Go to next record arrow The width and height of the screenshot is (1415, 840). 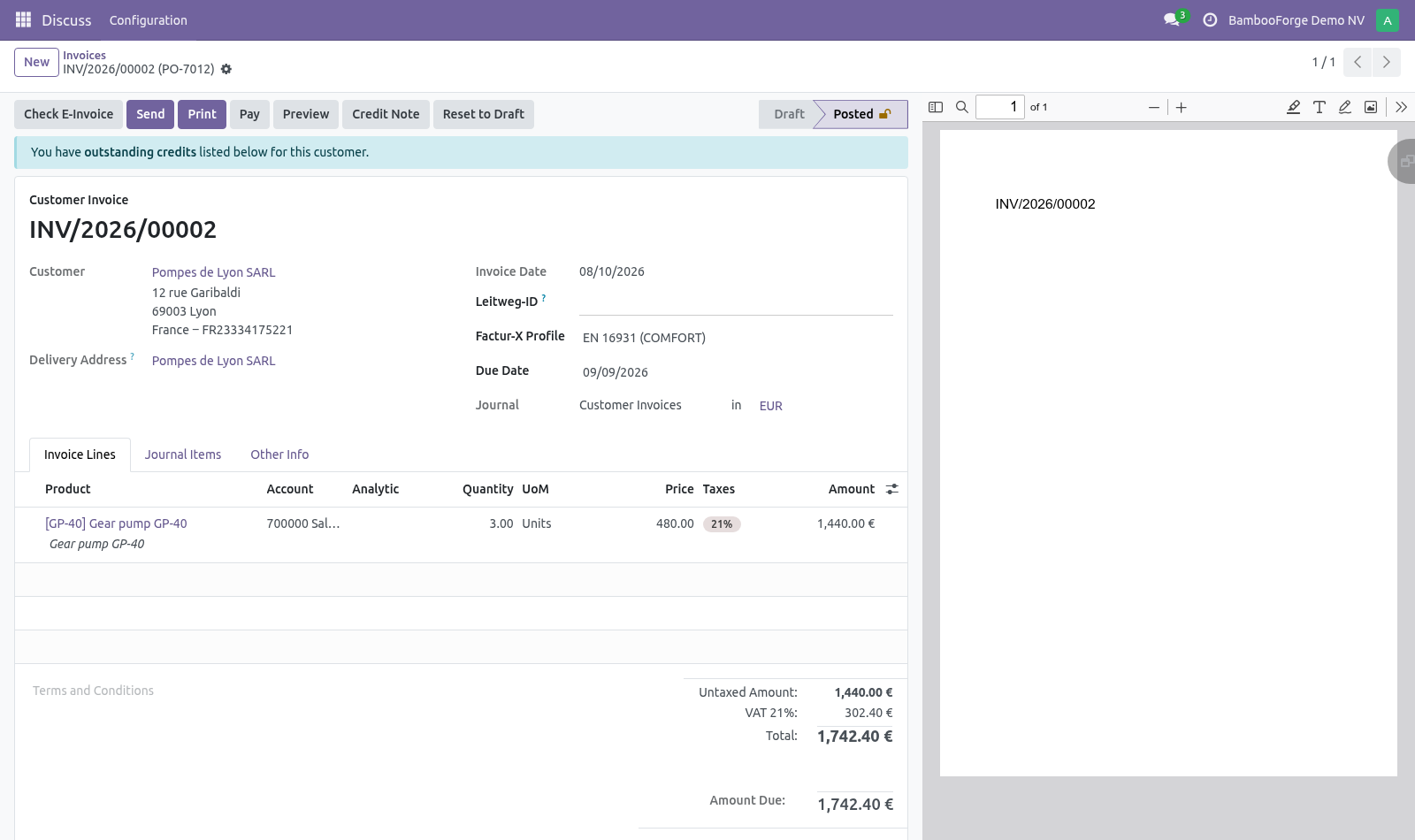pyautogui.click(x=1387, y=62)
